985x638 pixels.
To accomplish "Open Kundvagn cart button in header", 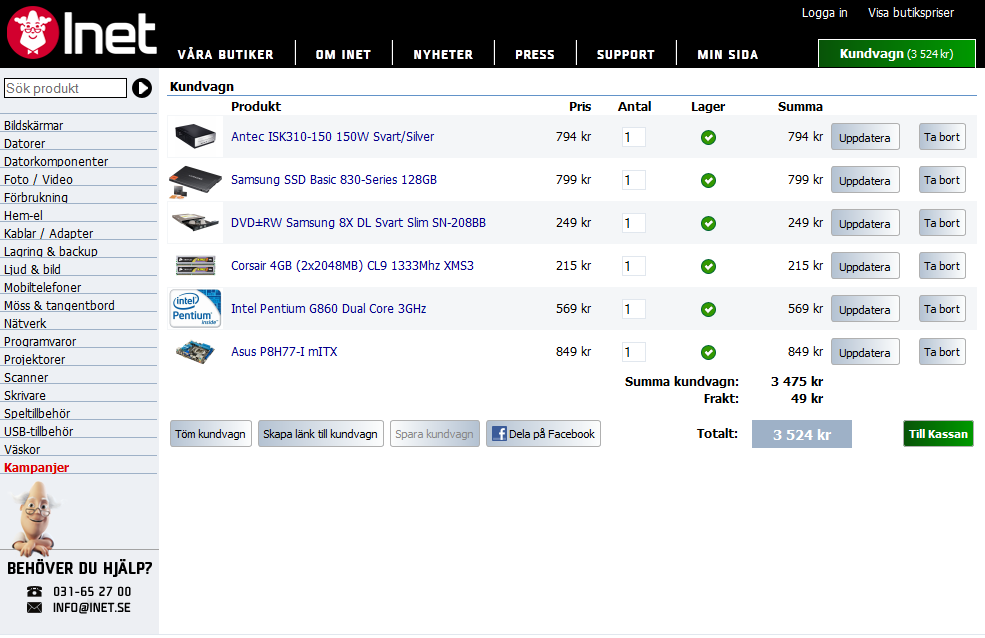I will coord(896,53).
